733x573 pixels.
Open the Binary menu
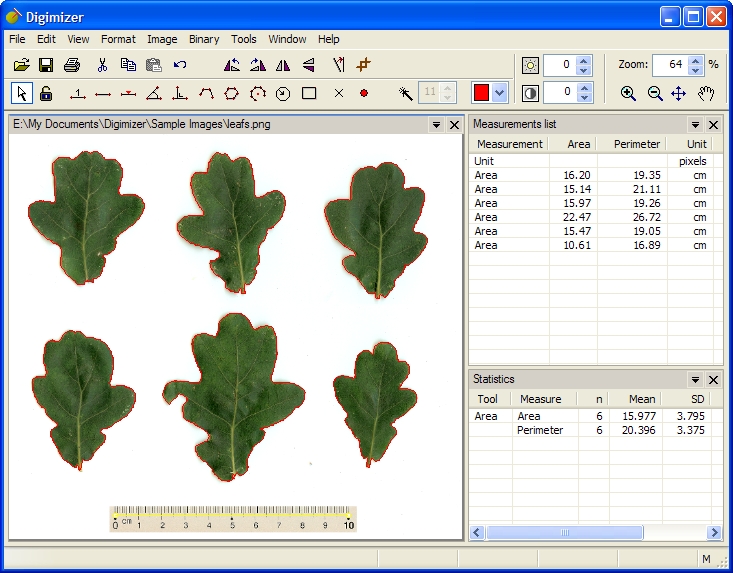coord(204,39)
